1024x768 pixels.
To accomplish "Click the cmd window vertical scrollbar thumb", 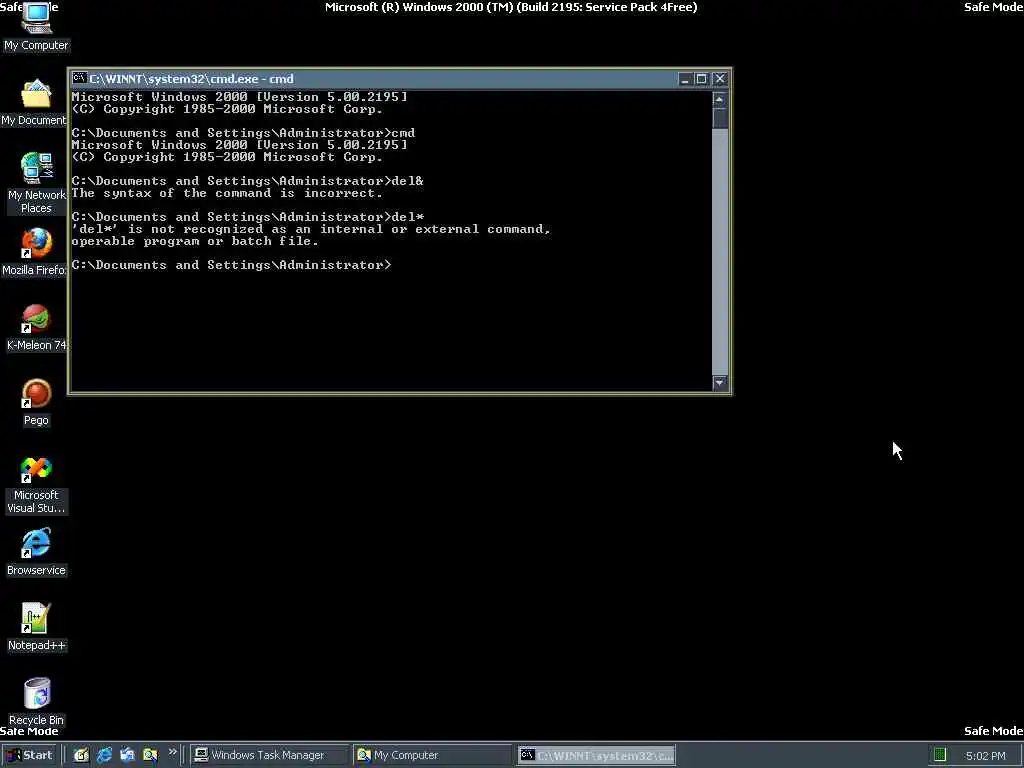I will (x=720, y=118).
